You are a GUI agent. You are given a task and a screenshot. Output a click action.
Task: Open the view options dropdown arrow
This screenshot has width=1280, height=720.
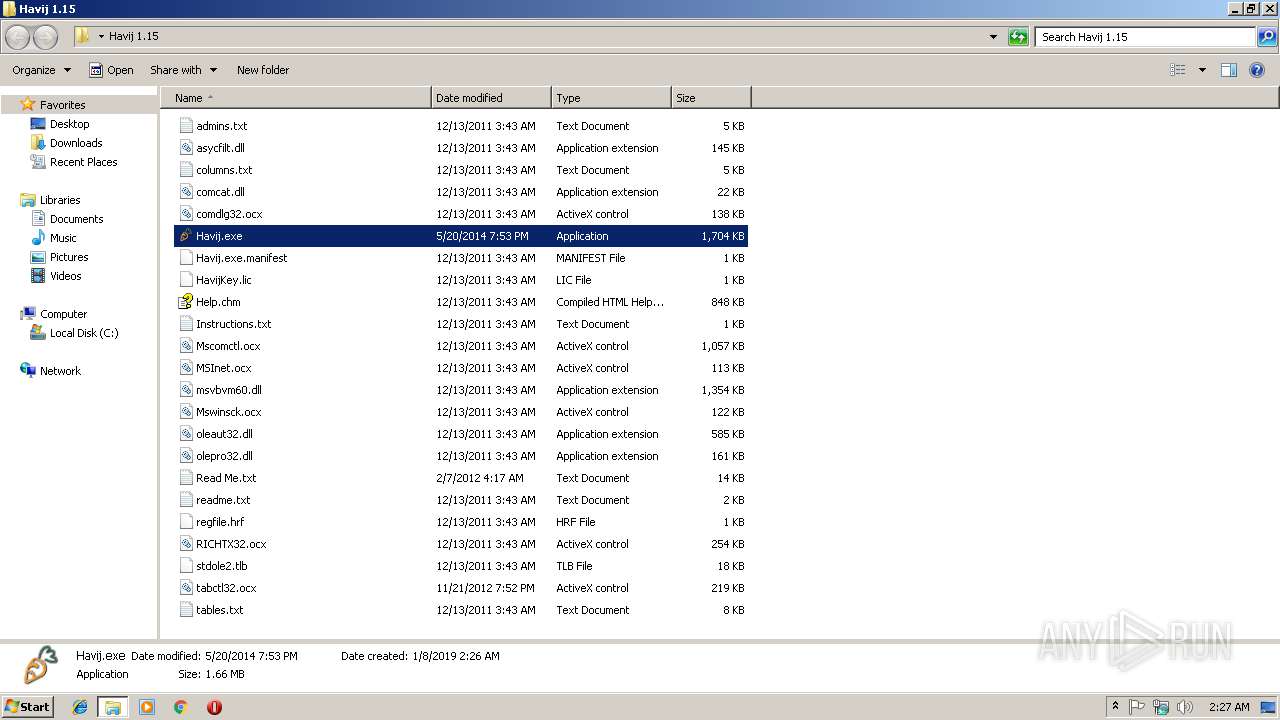1202,70
